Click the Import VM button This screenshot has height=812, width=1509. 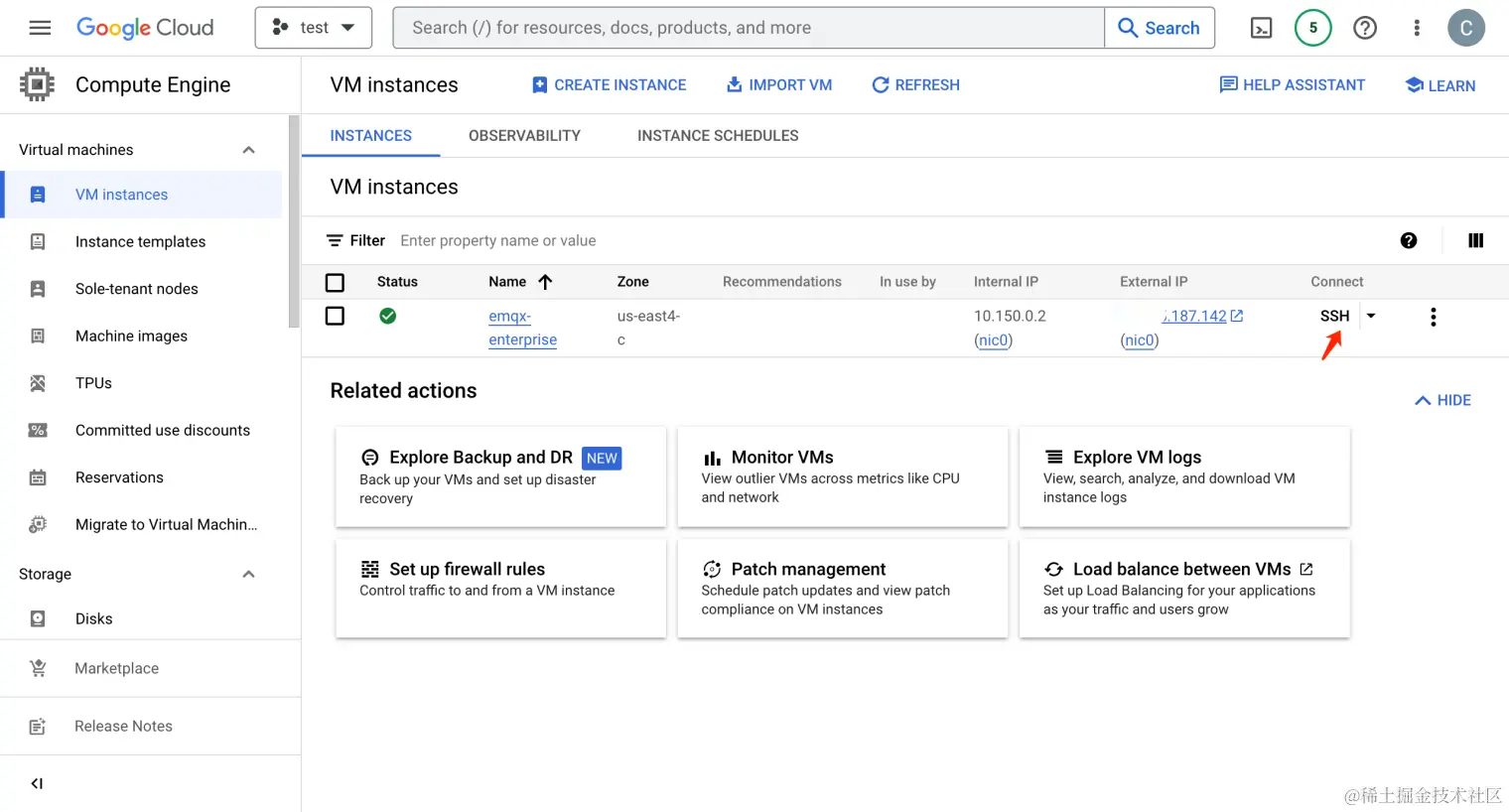(779, 85)
